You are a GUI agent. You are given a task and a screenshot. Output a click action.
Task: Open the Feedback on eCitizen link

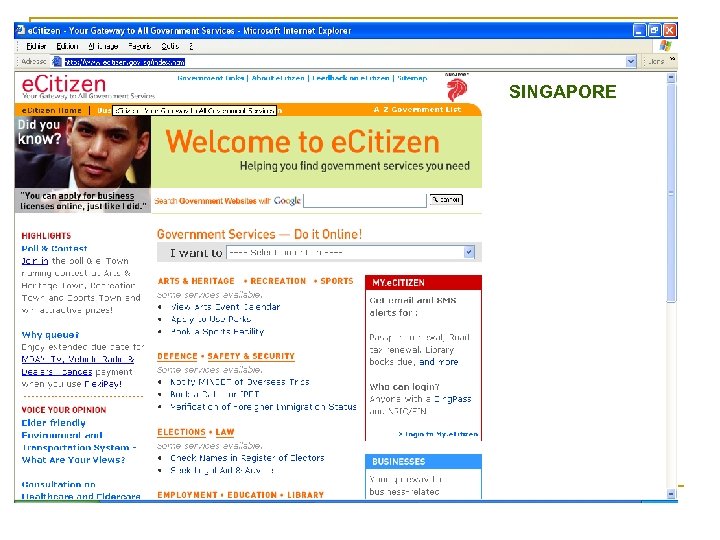pyautogui.click(x=350, y=78)
